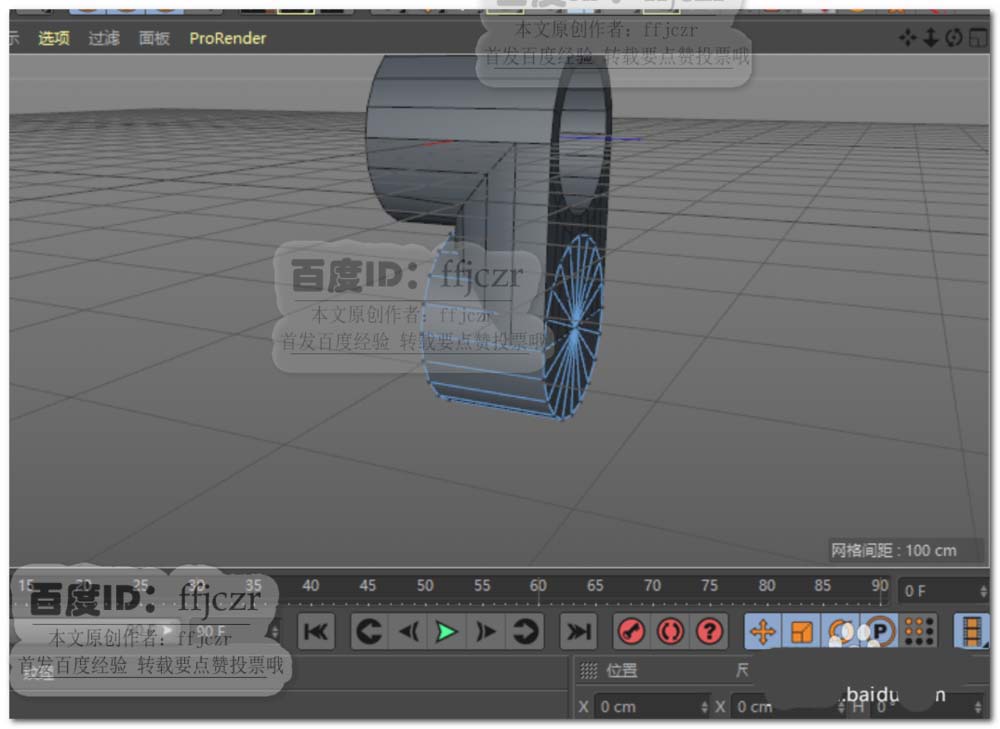Click the current frame field showing 0 F
The image size is (1000, 729).
point(938,591)
